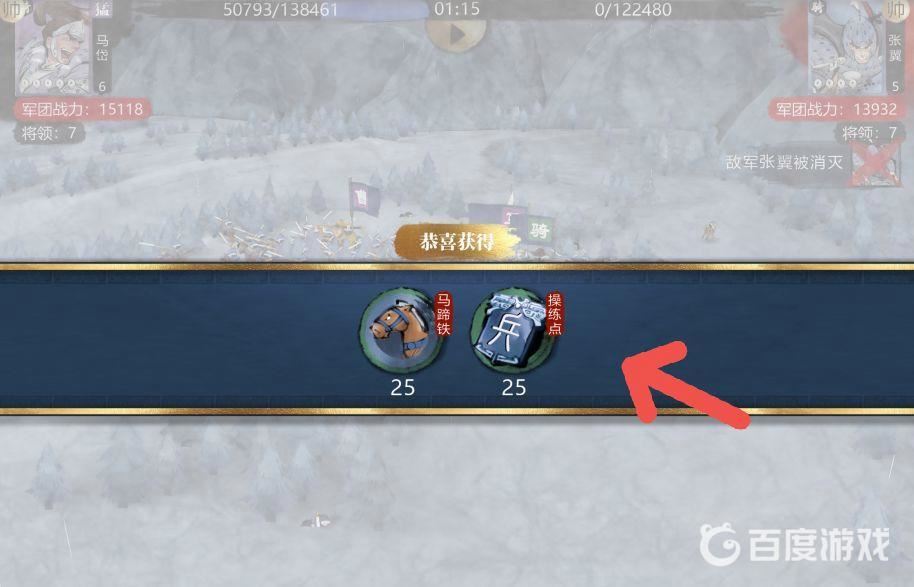Tap the 敌军张翼被消灭 notification

click(x=785, y=162)
